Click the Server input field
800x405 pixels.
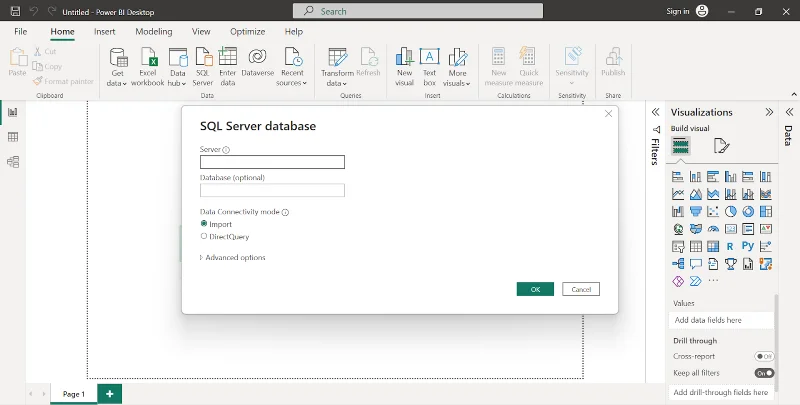[272, 162]
